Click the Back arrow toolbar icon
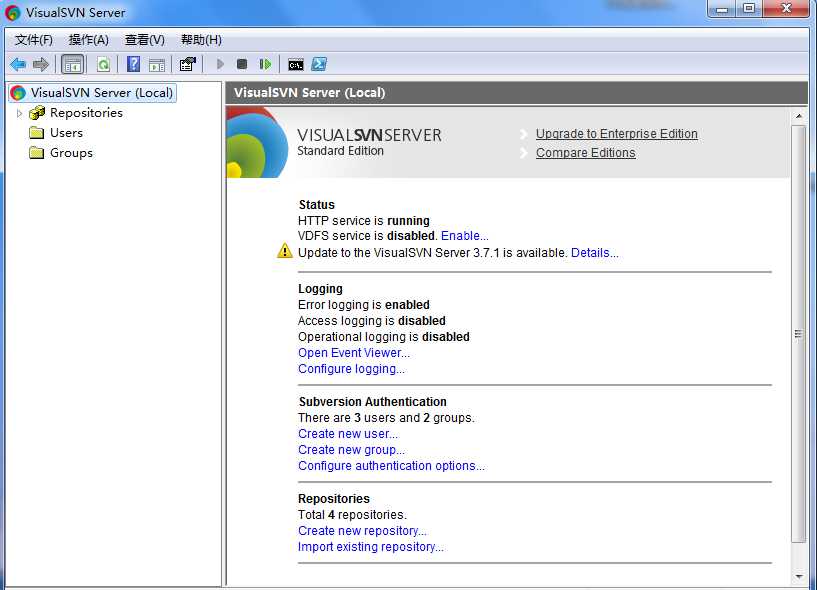Viewport: 817px width, 590px height. pos(18,65)
